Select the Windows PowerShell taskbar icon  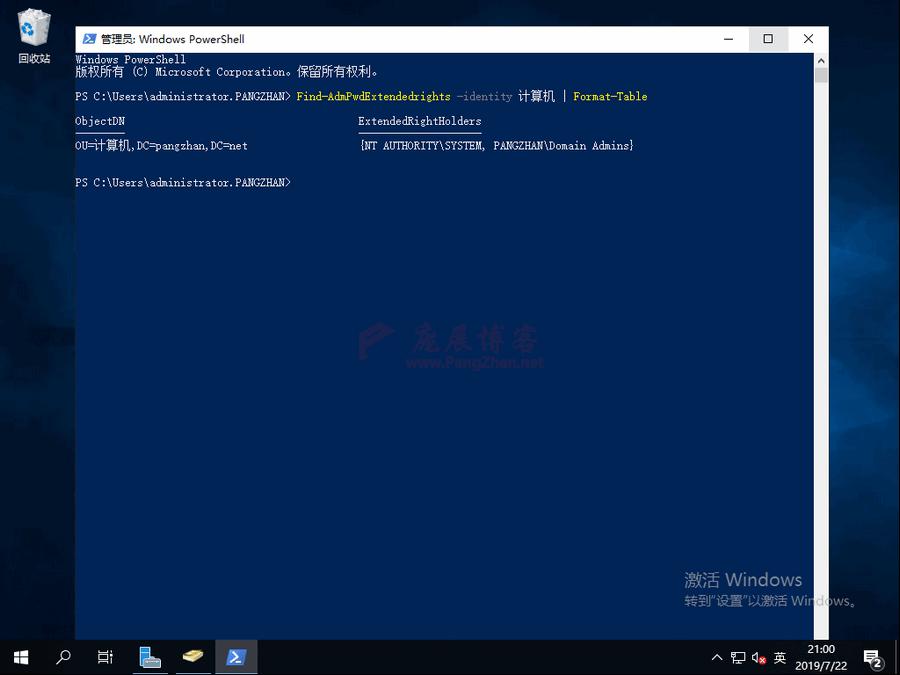pos(236,657)
